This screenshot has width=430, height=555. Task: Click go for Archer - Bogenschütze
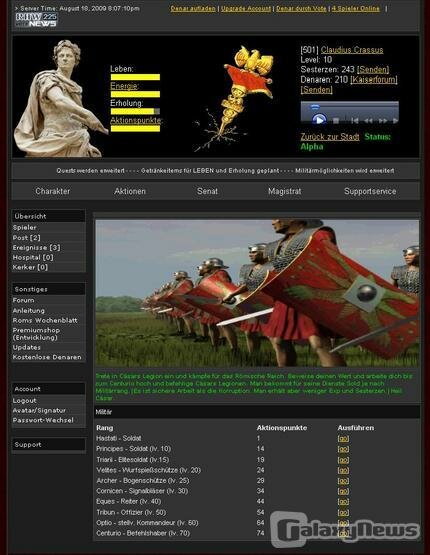(x=343, y=481)
